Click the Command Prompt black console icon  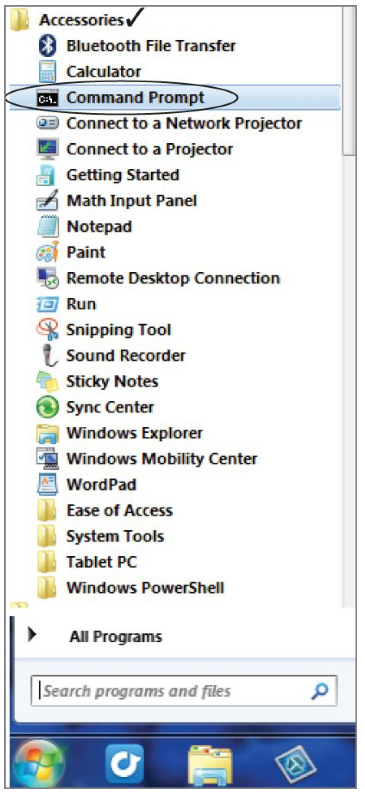tap(48, 98)
